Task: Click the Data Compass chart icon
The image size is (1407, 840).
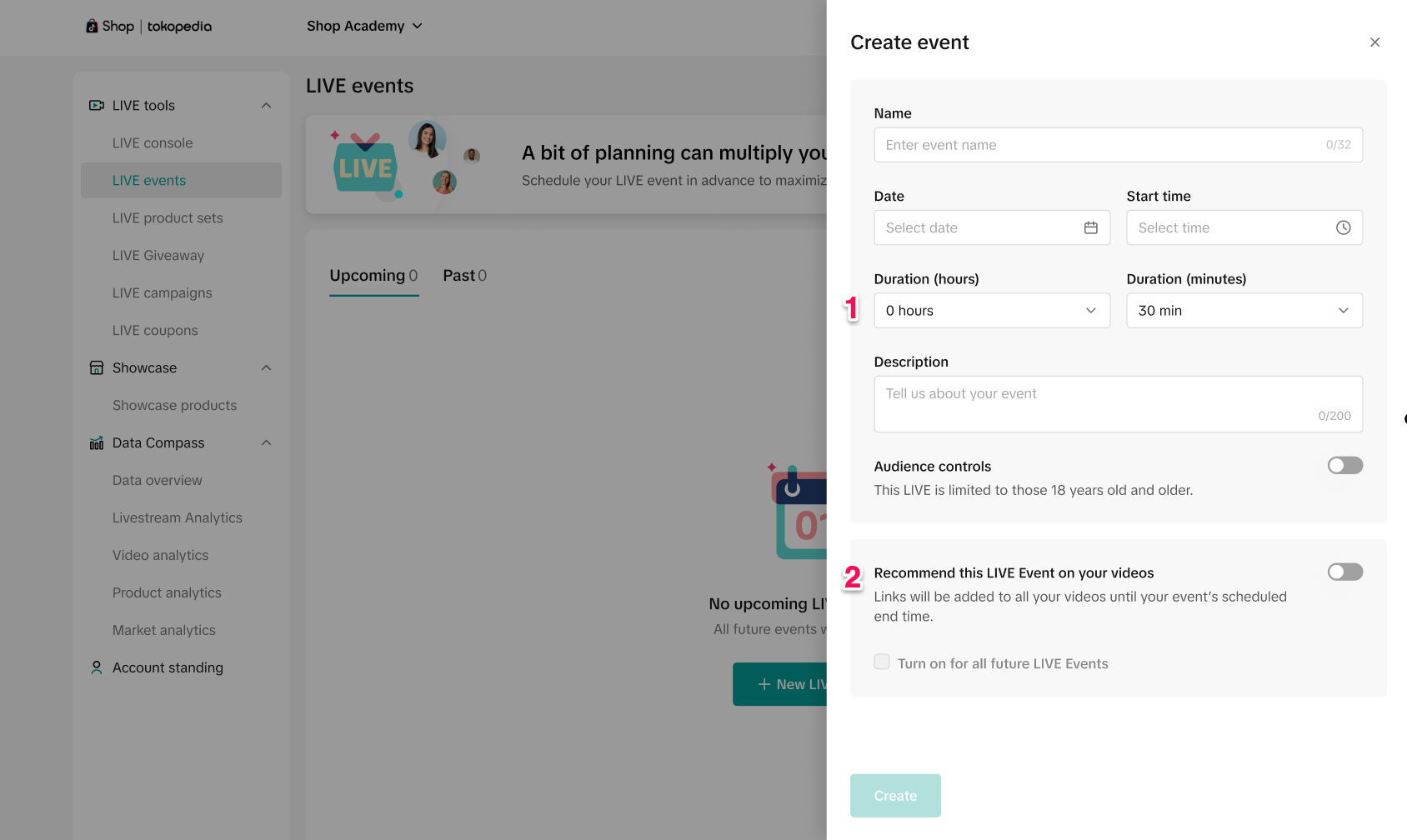Action: (97, 443)
